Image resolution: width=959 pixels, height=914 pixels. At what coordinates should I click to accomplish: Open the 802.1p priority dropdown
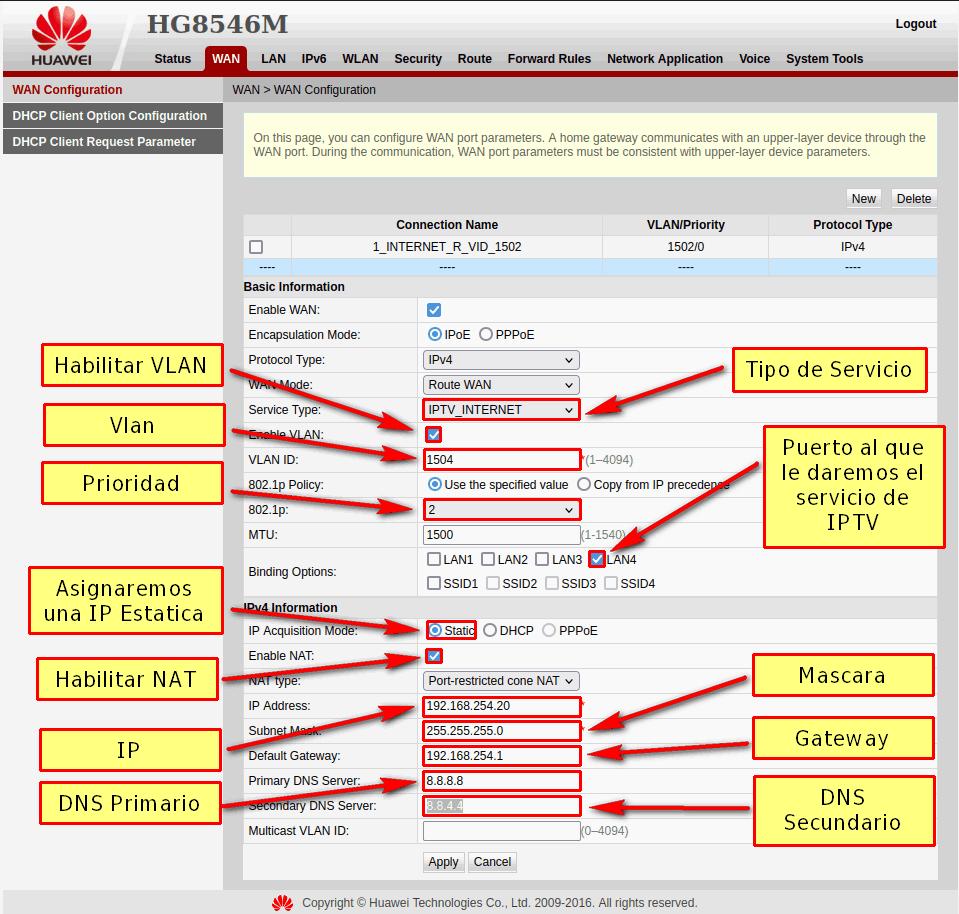pos(501,510)
